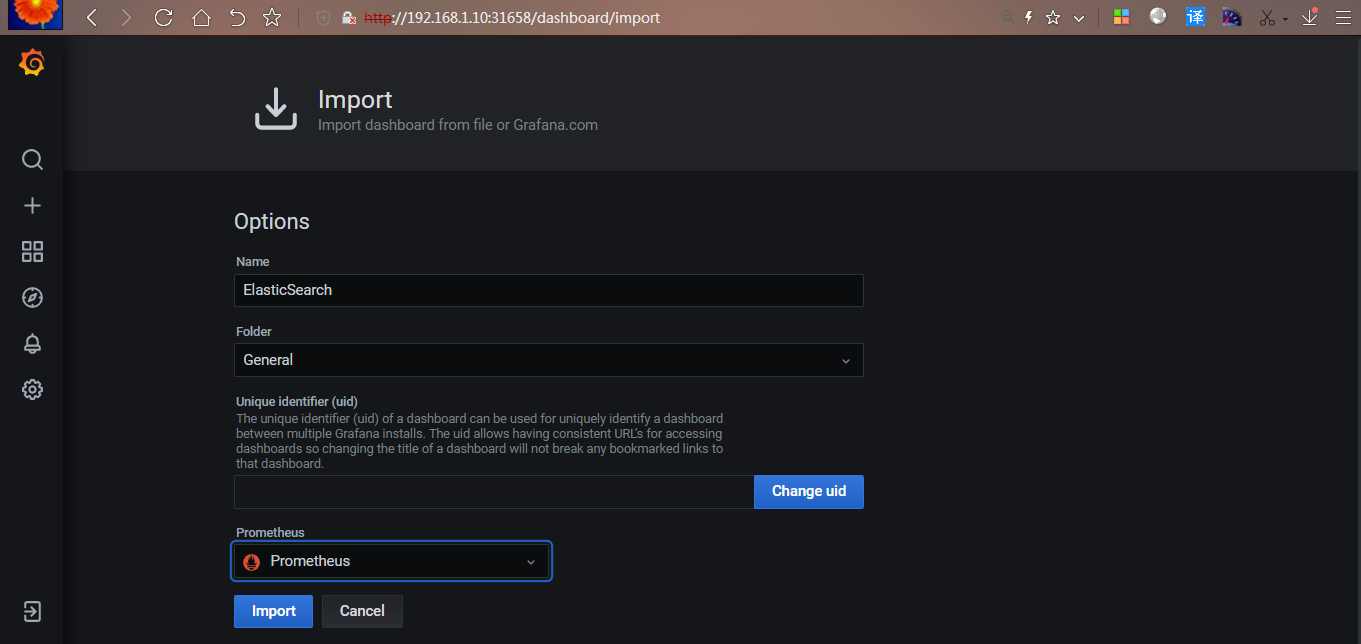
Task: Go to browser home page icon
Action: [x=201, y=17]
